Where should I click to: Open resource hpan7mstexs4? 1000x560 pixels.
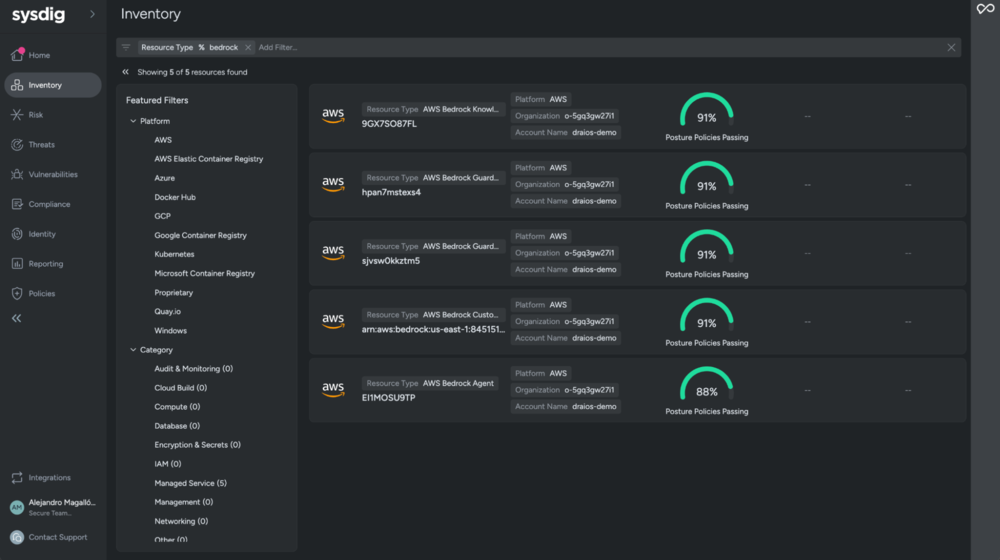point(391,192)
